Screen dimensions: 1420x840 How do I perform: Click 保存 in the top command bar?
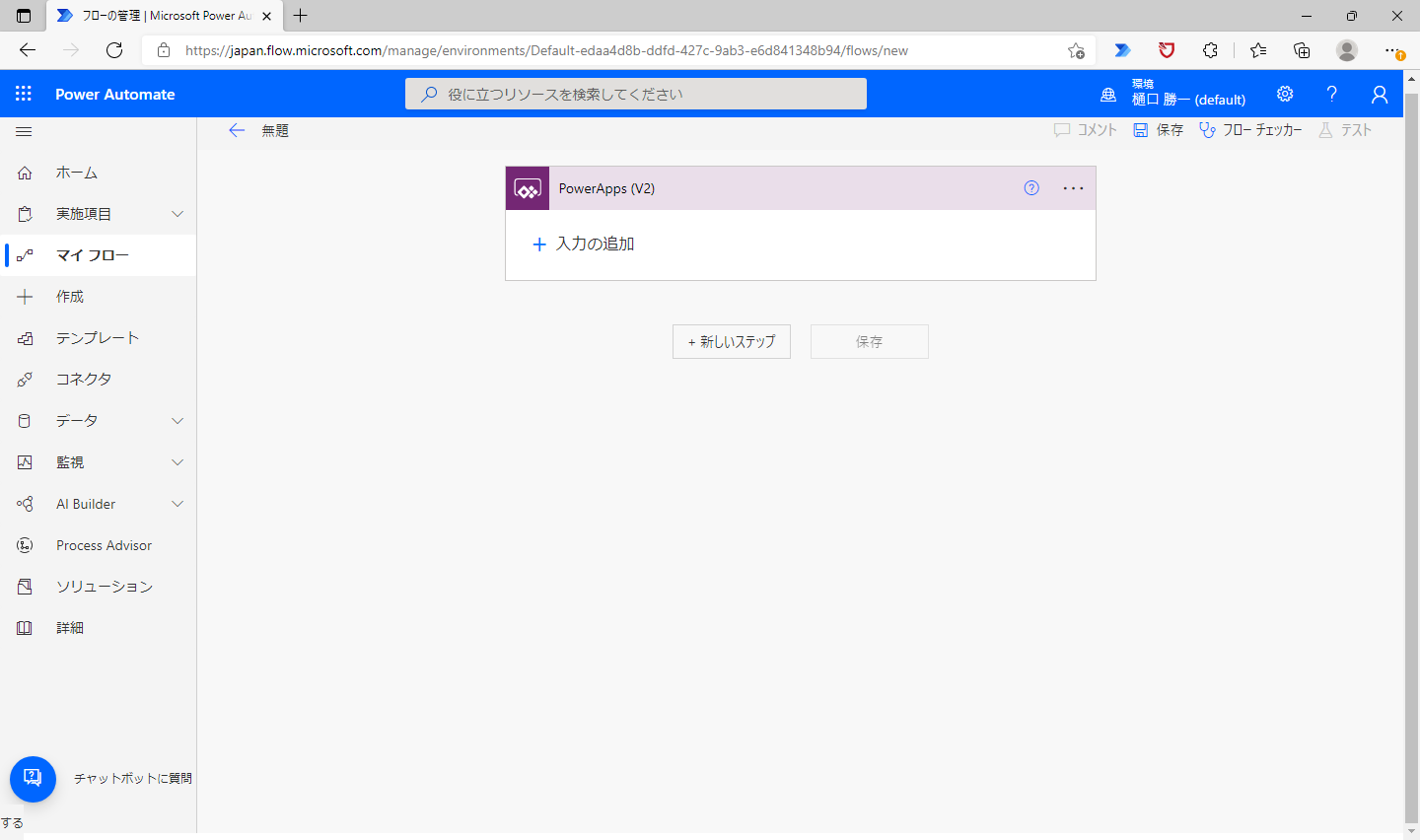[x=1159, y=130]
